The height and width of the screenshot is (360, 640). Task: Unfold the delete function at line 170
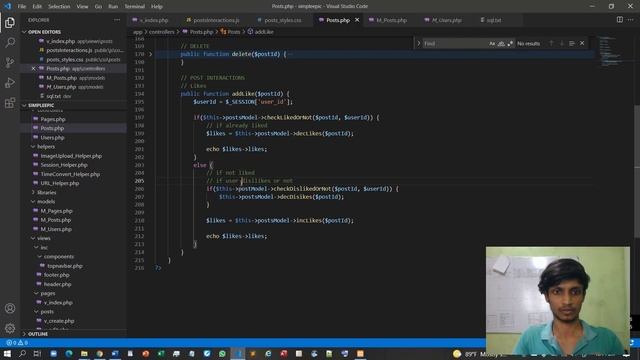[151, 54]
